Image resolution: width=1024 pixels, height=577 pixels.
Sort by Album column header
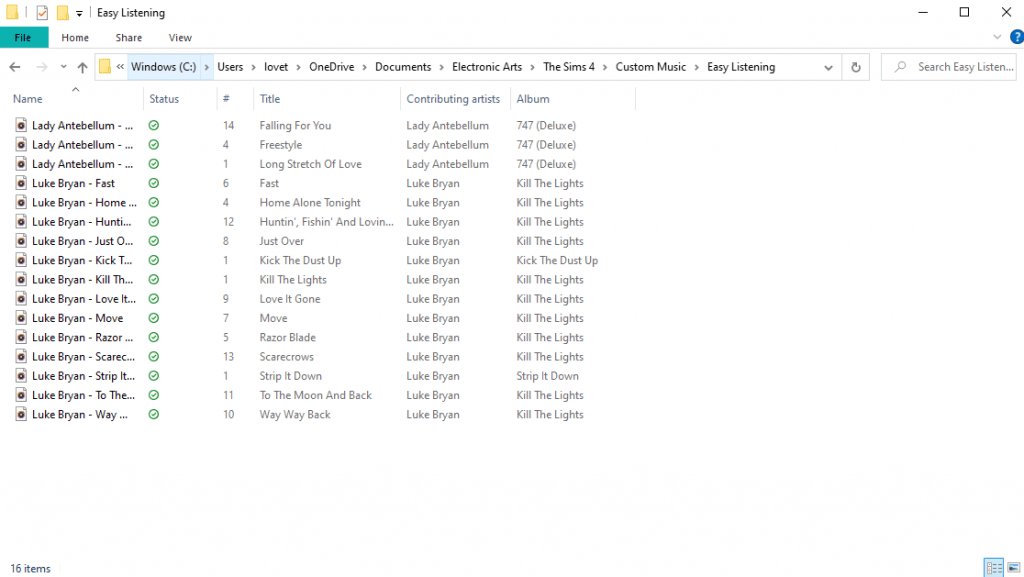point(533,99)
